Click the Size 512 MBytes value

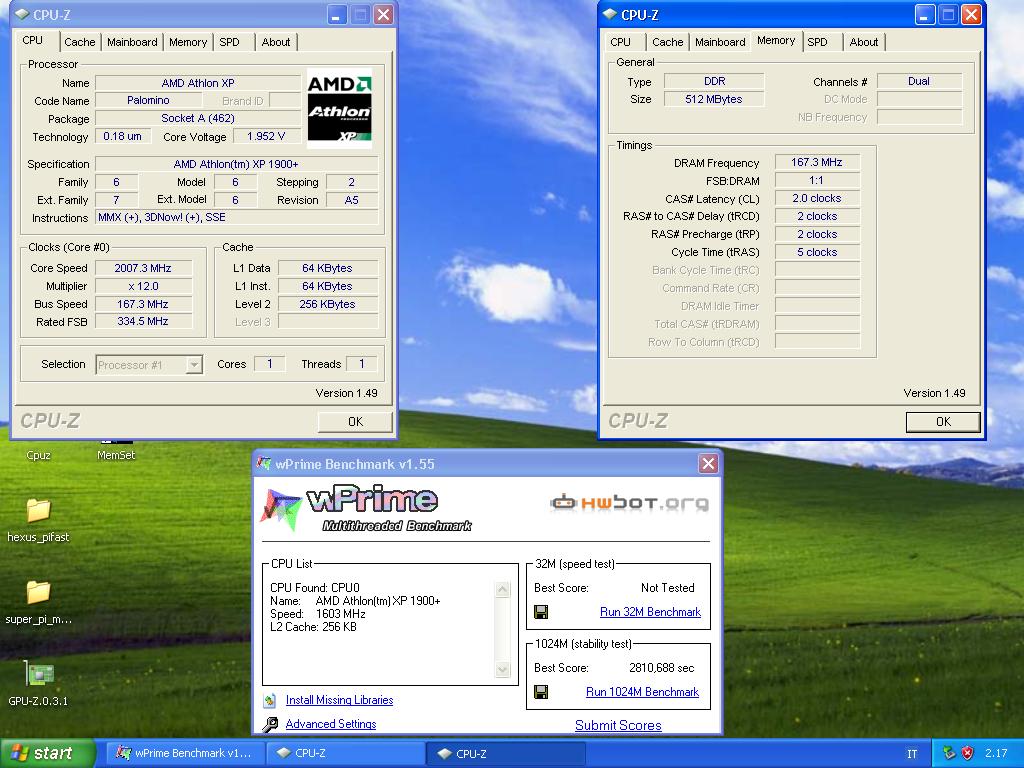713,99
